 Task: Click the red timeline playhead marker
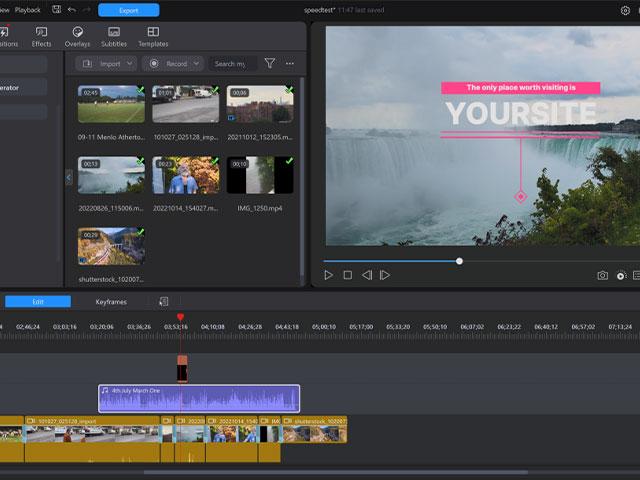[180, 317]
